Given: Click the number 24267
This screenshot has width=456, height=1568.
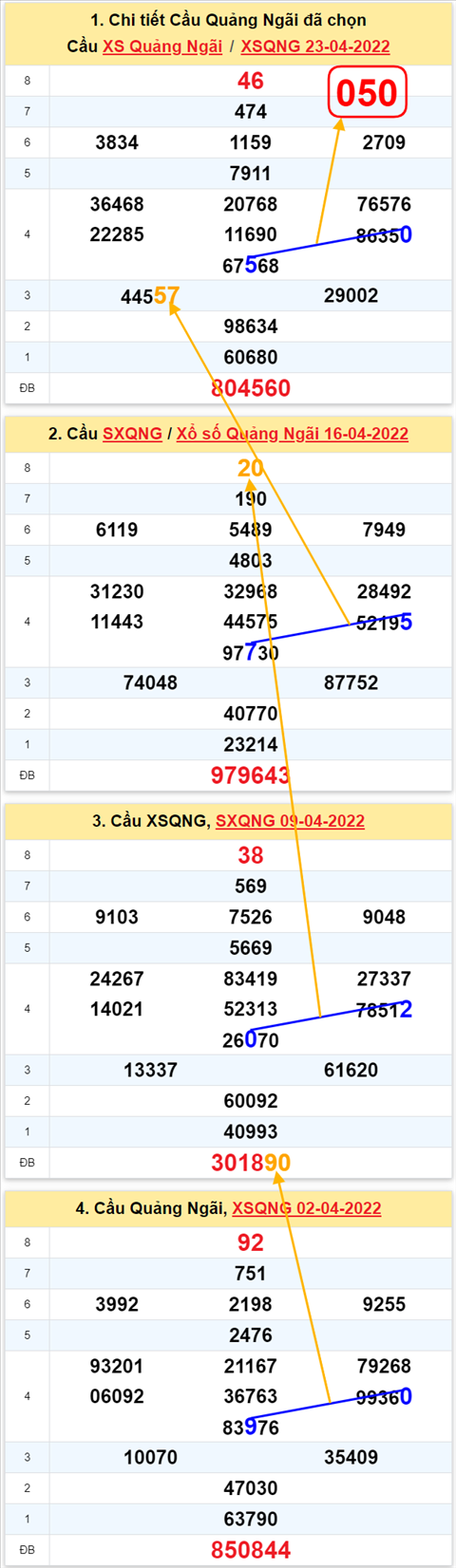Looking at the screenshot, I should (x=117, y=979).
